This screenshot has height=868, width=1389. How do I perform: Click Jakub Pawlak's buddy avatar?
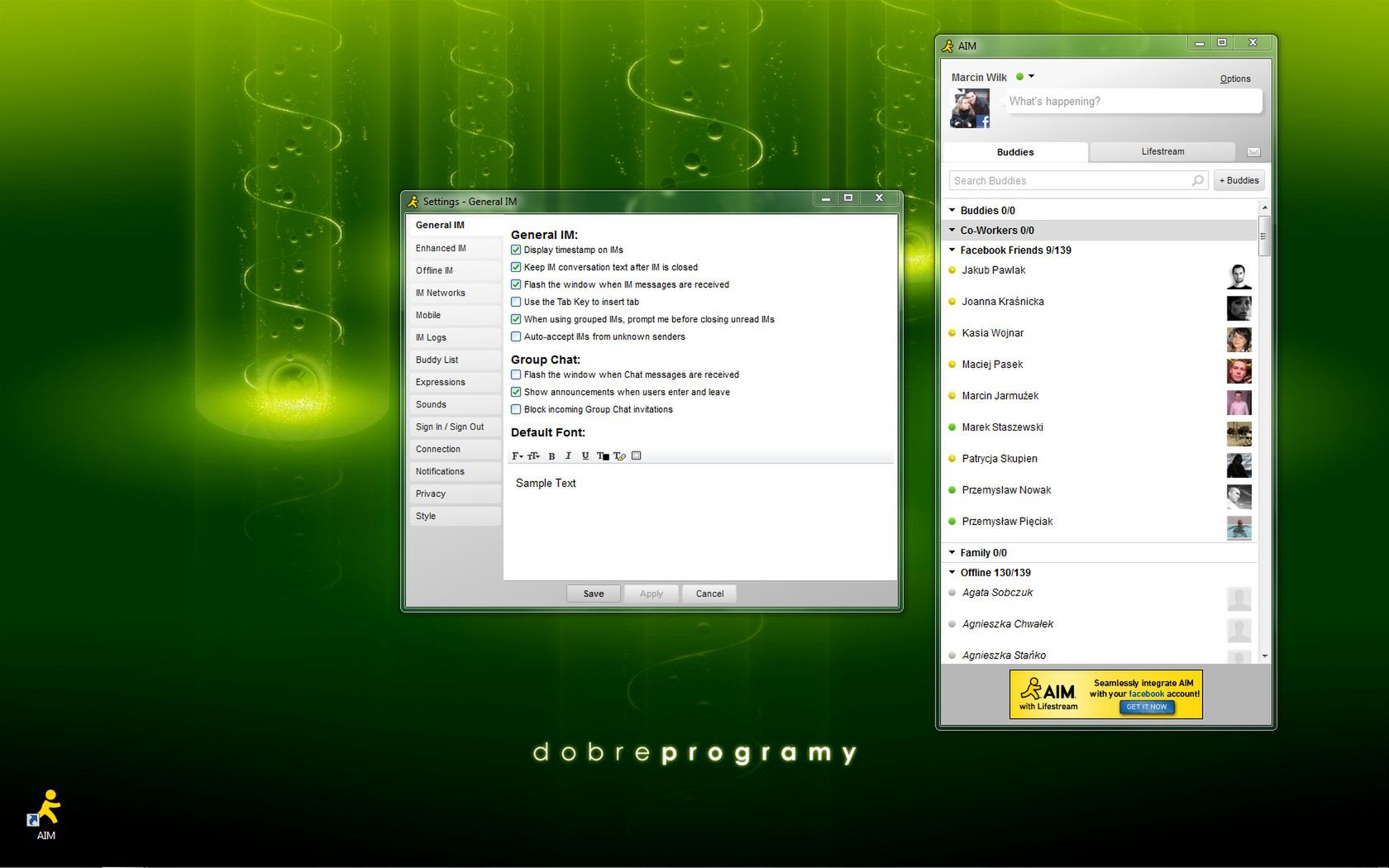click(x=1239, y=276)
